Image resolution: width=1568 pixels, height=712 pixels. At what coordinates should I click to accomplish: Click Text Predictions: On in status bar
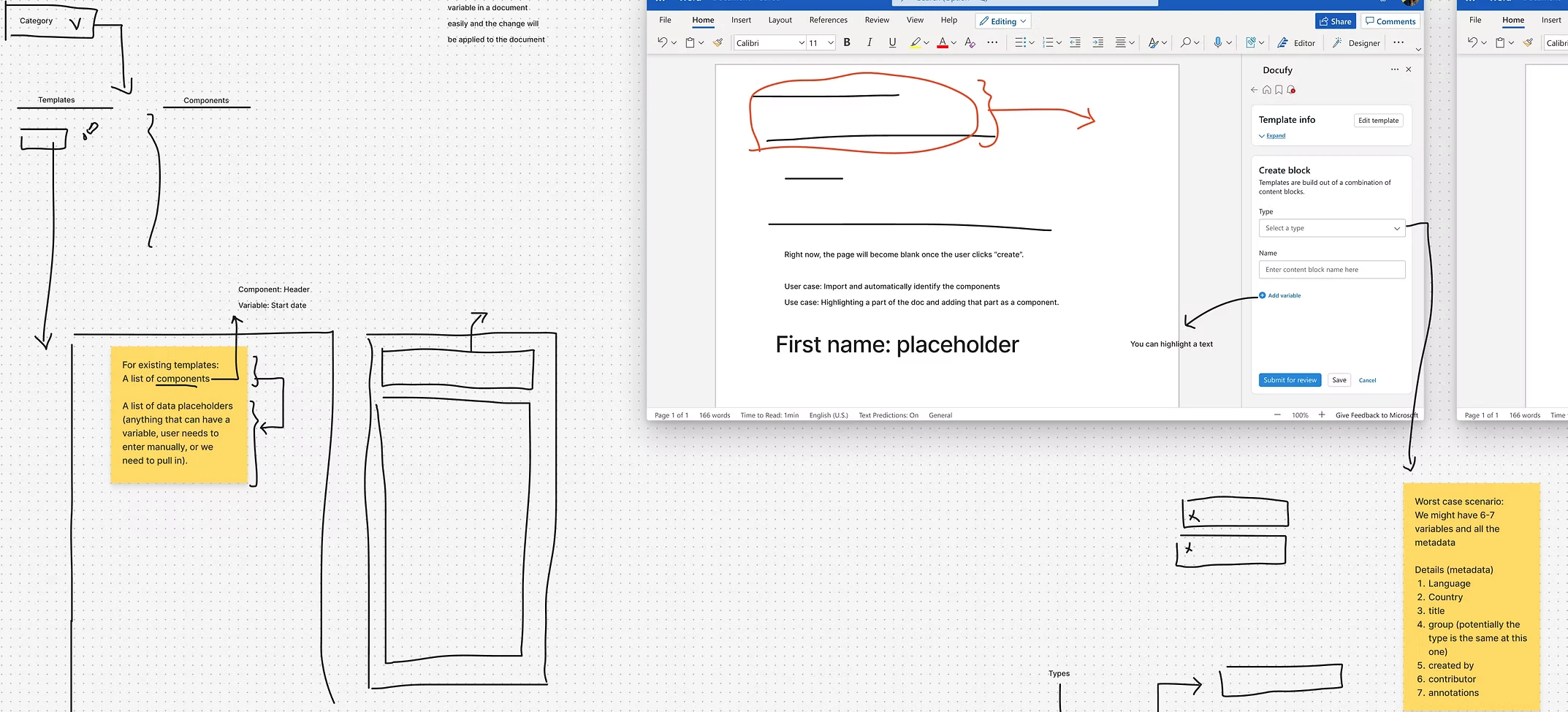point(888,415)
